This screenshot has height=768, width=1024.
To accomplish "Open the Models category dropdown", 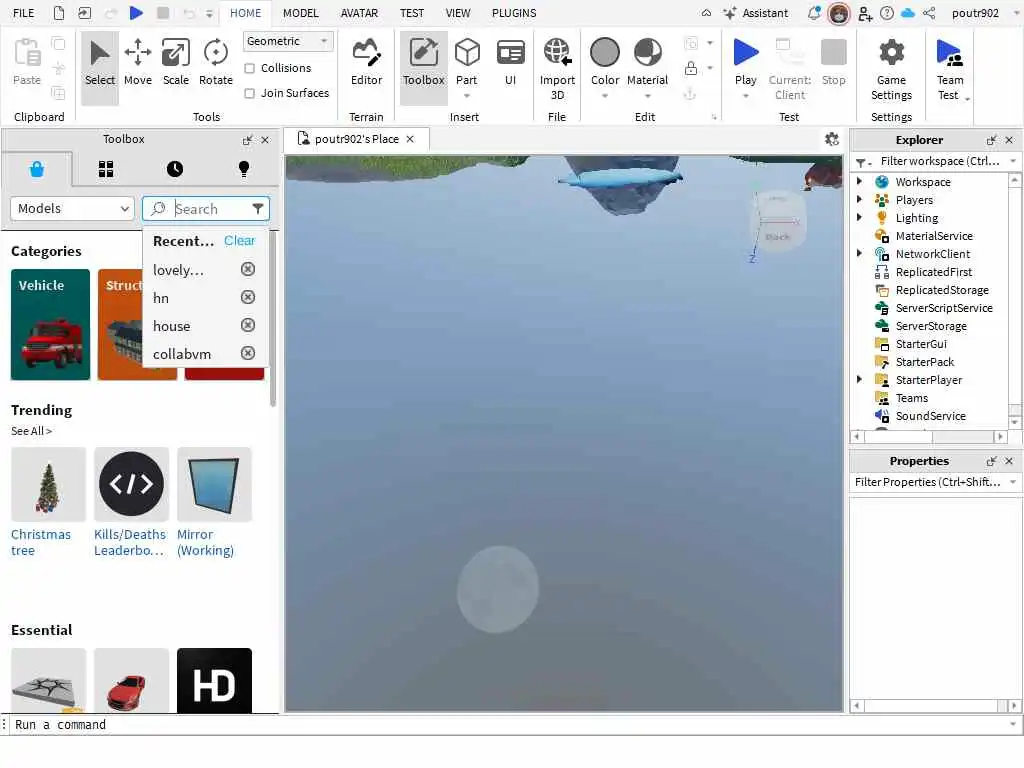I will pyautogui.click(x=72, y=209).
